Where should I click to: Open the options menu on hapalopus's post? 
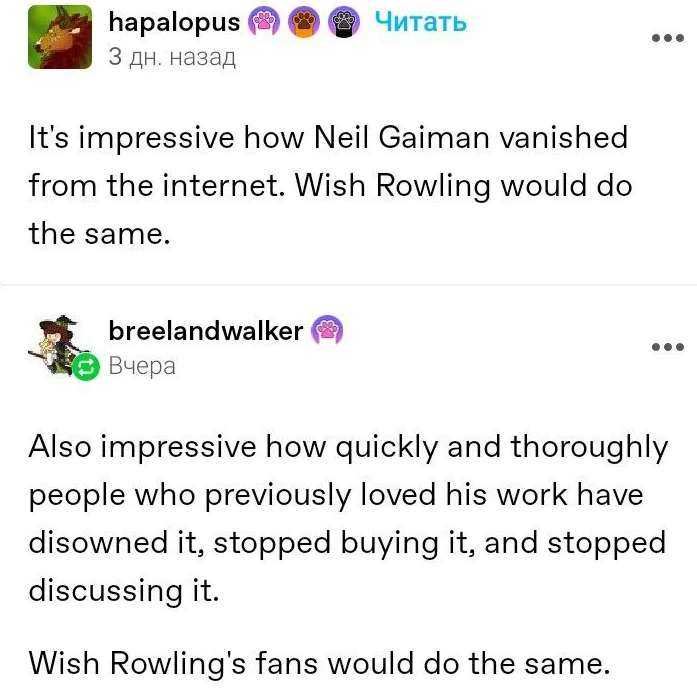(667, 39)
